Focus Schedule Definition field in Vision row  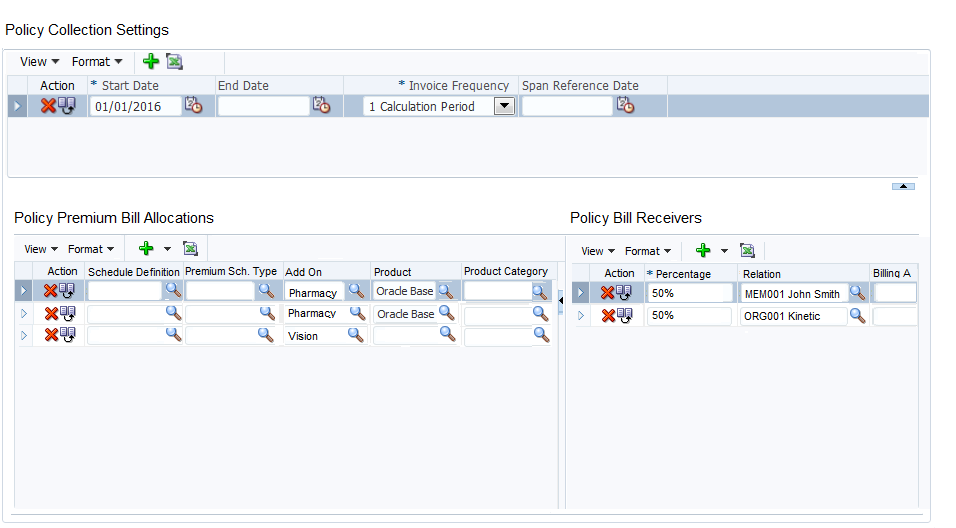point(125,335)
